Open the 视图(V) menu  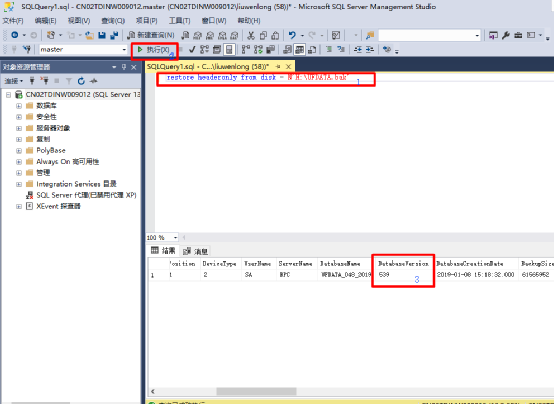pyautogui.click(x=79, y=21)
